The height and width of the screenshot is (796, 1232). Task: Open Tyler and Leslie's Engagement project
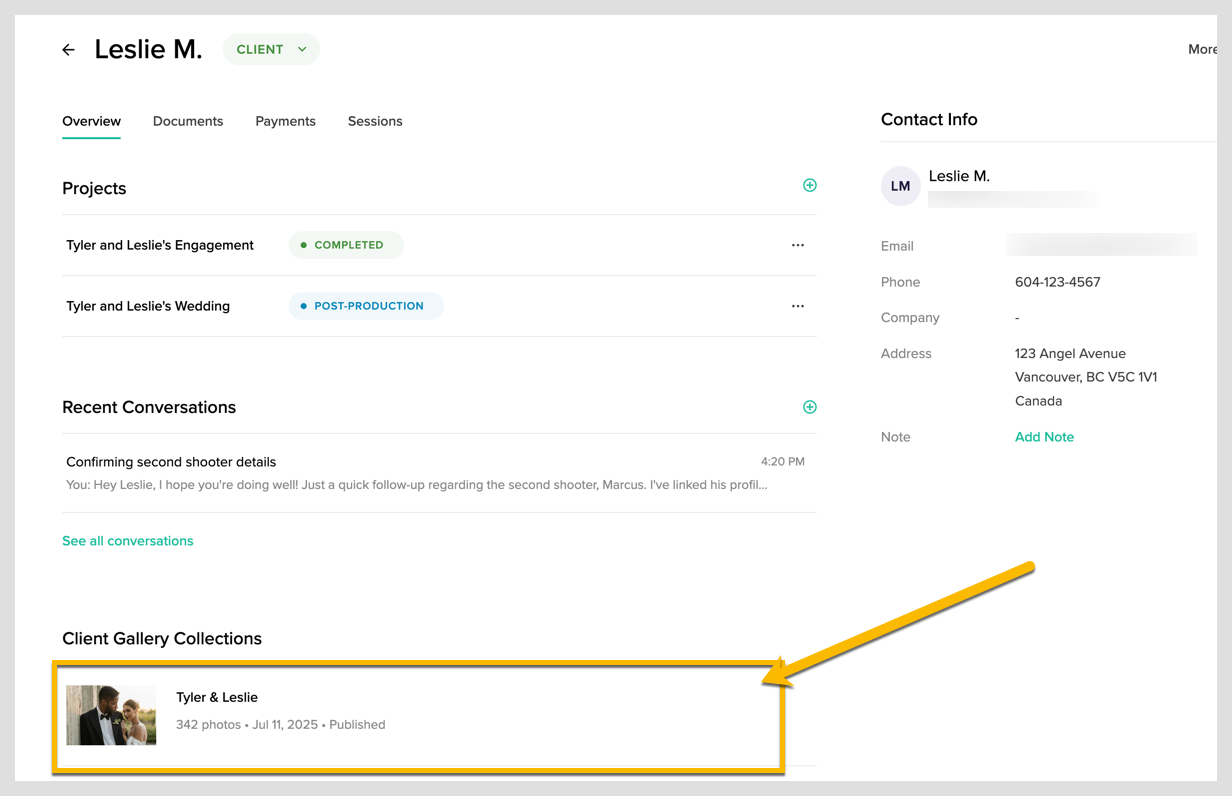coord(160,245)
